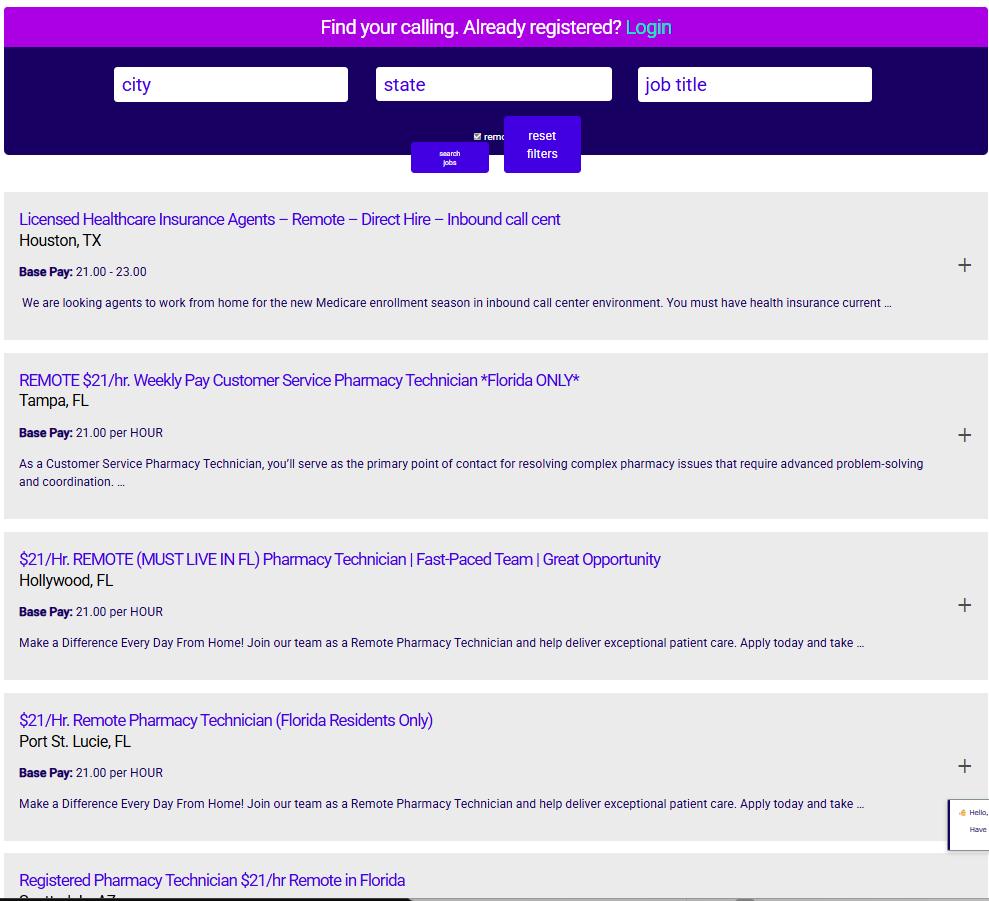Screen dimensions: 989x901
Task: Click the description text in the Hollywood, FL card
Action: coord(442,643)
